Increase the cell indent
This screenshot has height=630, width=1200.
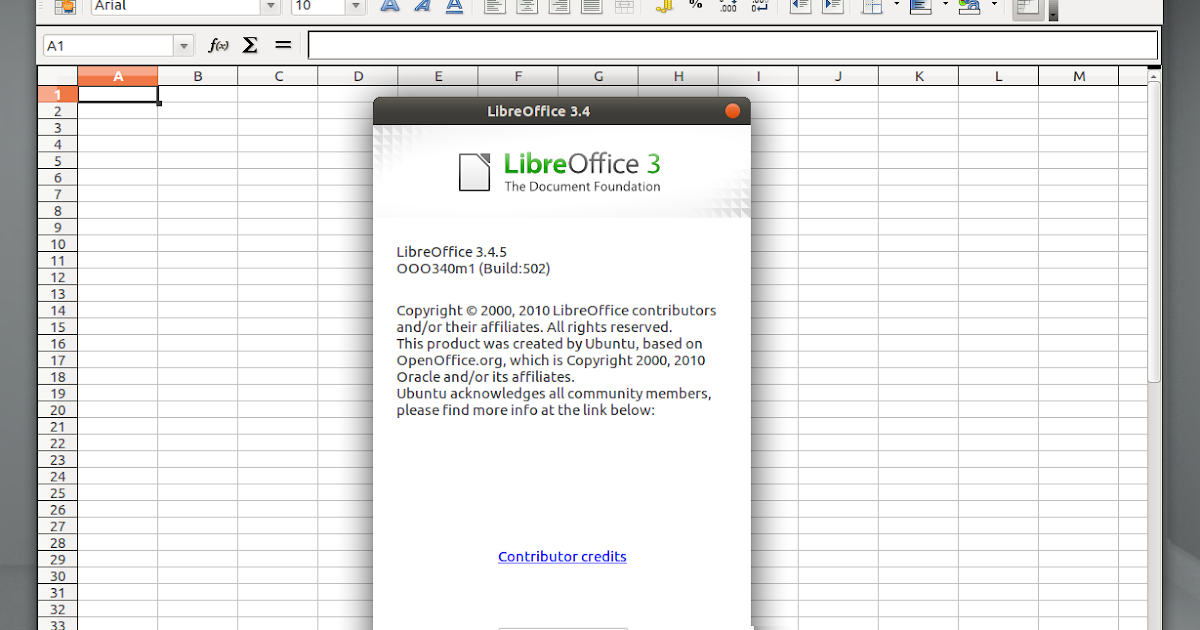pos(832,8)
